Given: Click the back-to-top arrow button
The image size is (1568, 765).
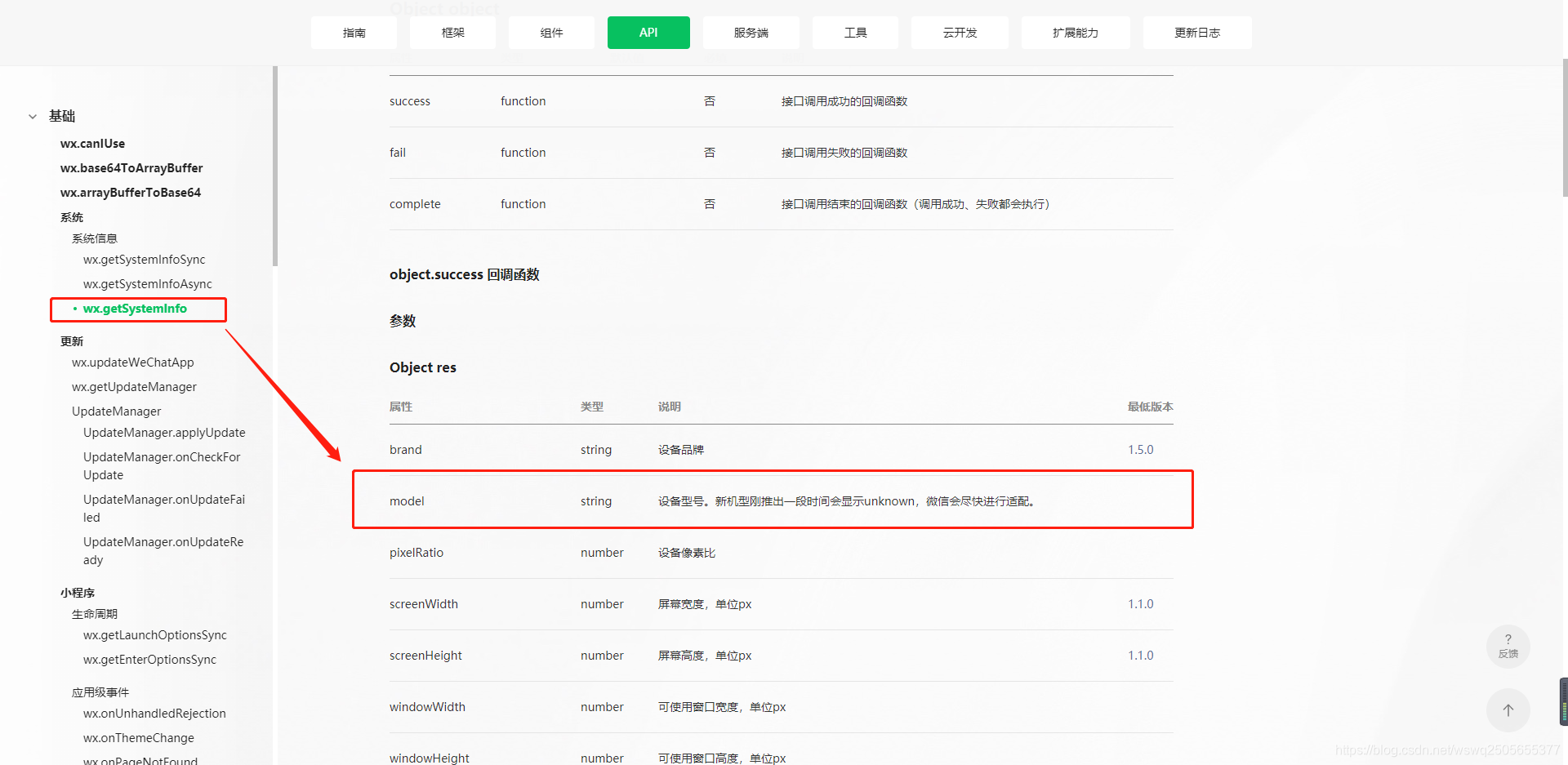Looking at the screenshot, I should [1508, 709].
